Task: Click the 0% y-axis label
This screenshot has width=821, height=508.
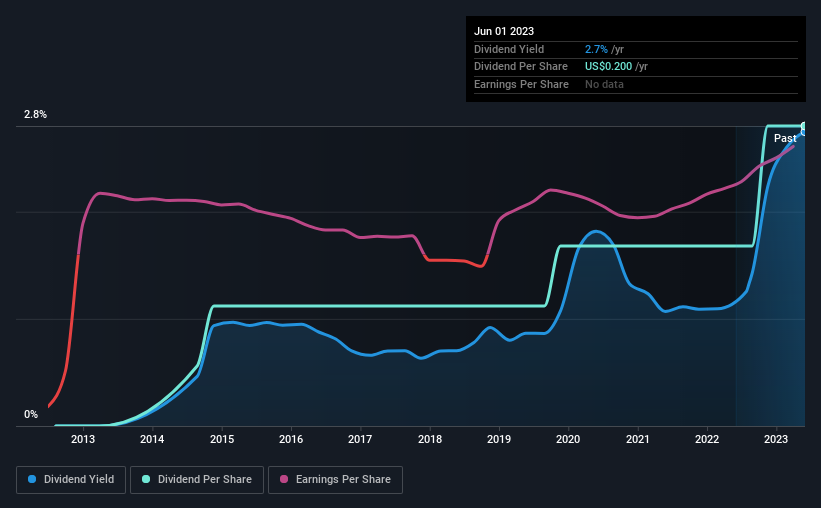Action: [31, 414]
